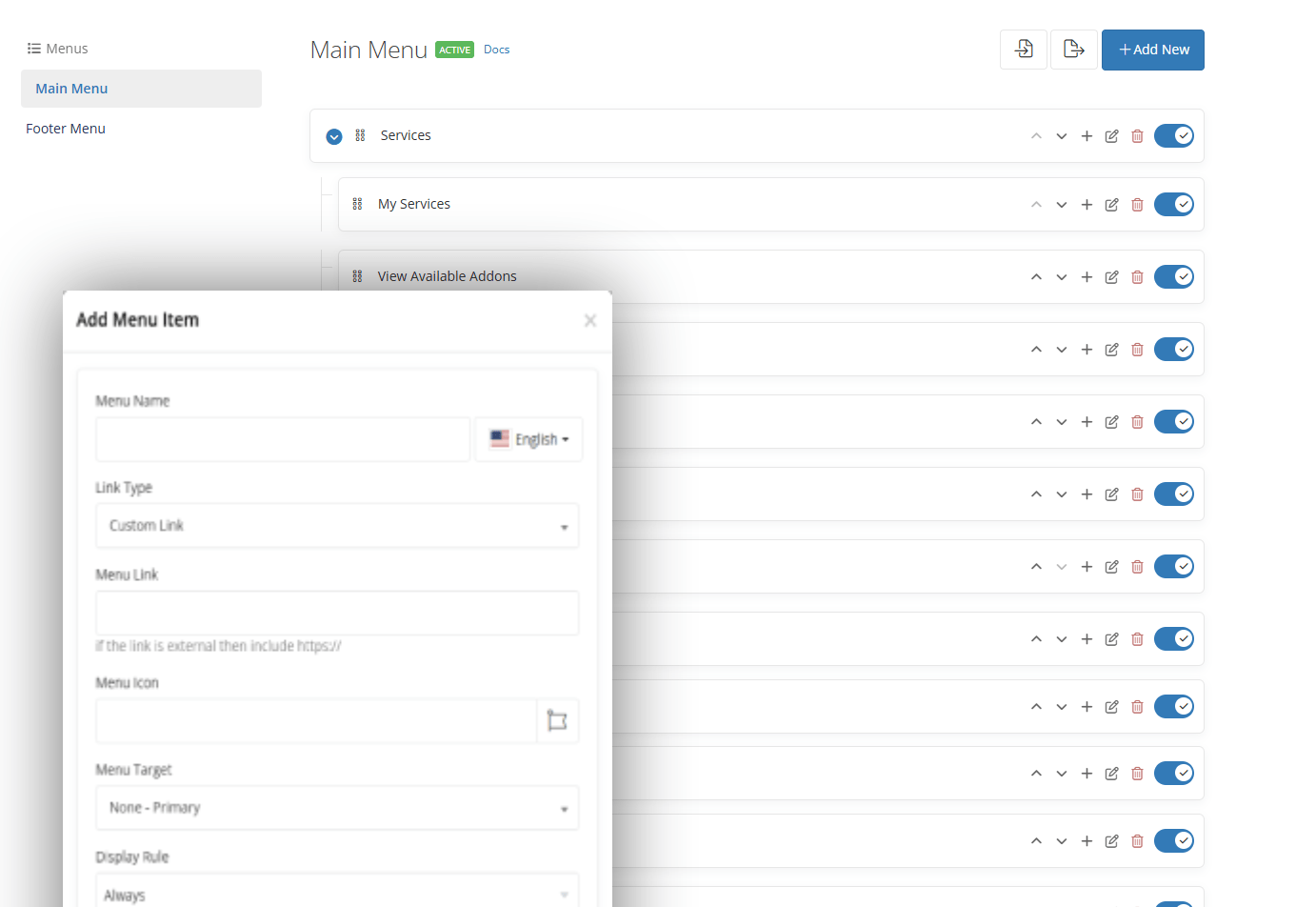Select Footer Menu in the sidebar
1316x907 pixels.
pyautogui.click(x=66, y=129)
